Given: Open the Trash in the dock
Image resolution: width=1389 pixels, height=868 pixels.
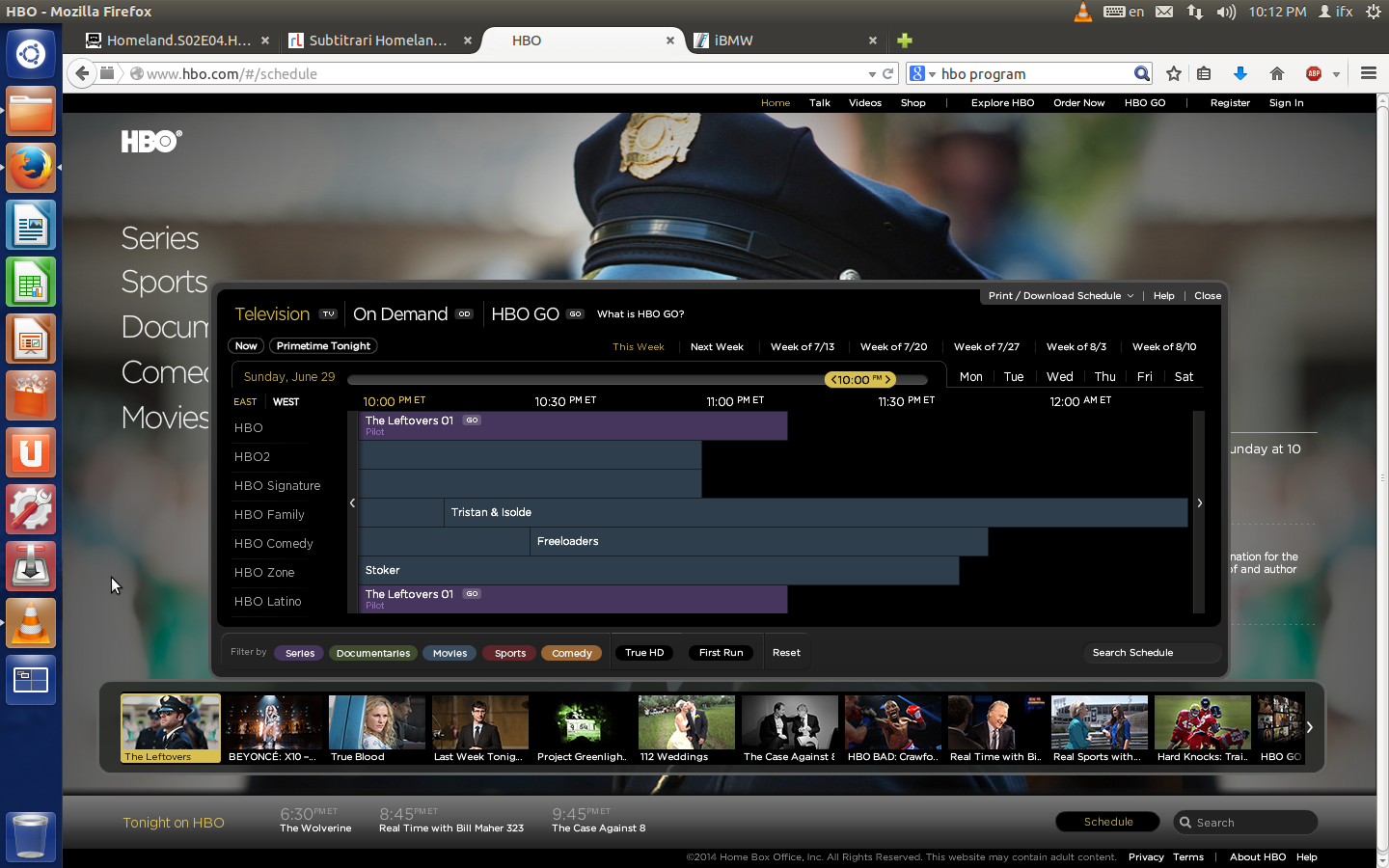Looking at the screenshot, I should click(31, 835).
